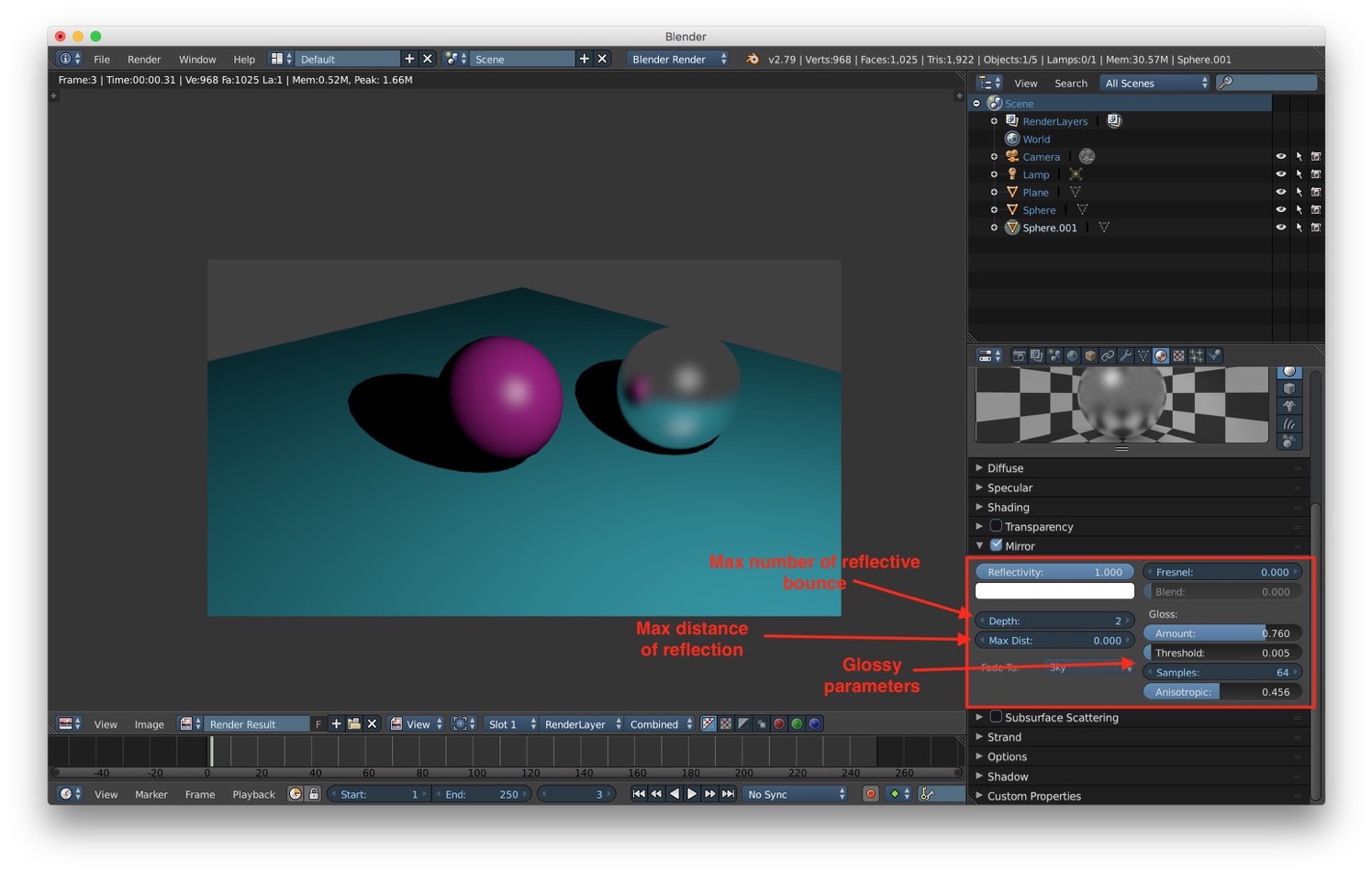The image size is (1372, 873).
Task: Open the Object Data tab (triangle icon)
Action: [1143, 355]
